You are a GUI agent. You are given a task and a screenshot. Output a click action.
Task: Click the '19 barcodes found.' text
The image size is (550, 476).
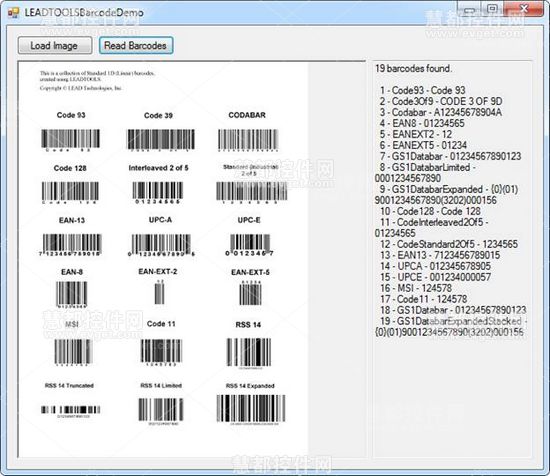coord(414,68)
